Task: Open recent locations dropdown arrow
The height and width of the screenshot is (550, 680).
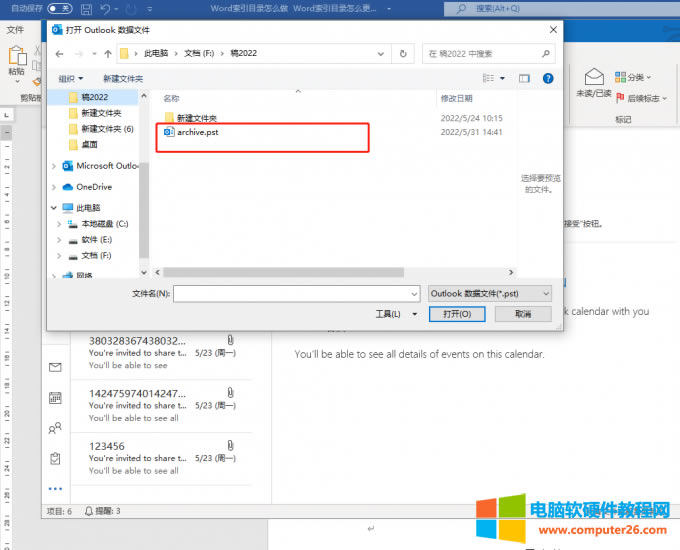Action: (x=94, y=54)
